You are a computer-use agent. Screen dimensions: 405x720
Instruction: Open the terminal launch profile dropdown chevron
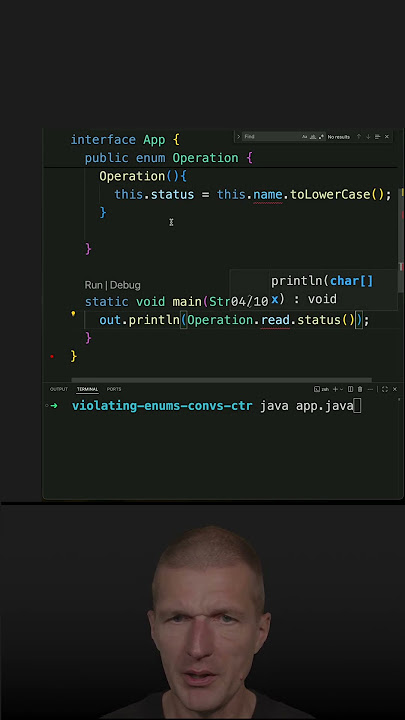tap(342, 389)
